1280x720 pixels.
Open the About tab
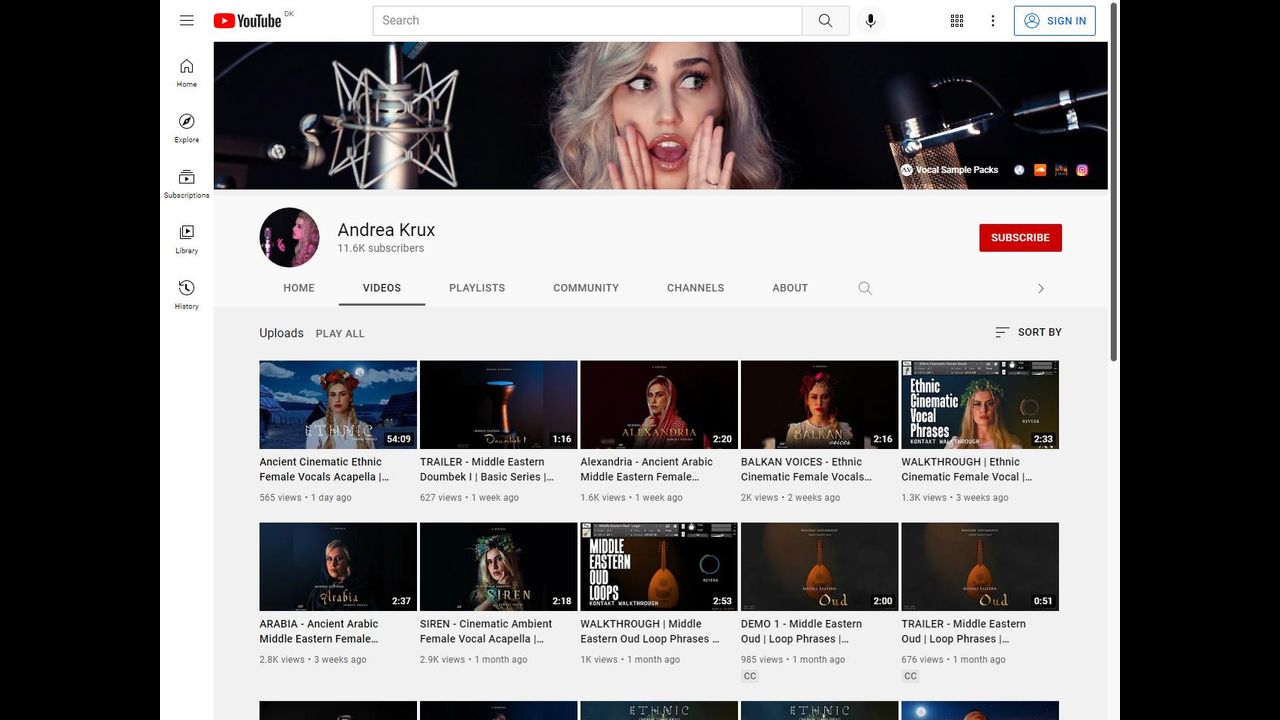[790, 288]
